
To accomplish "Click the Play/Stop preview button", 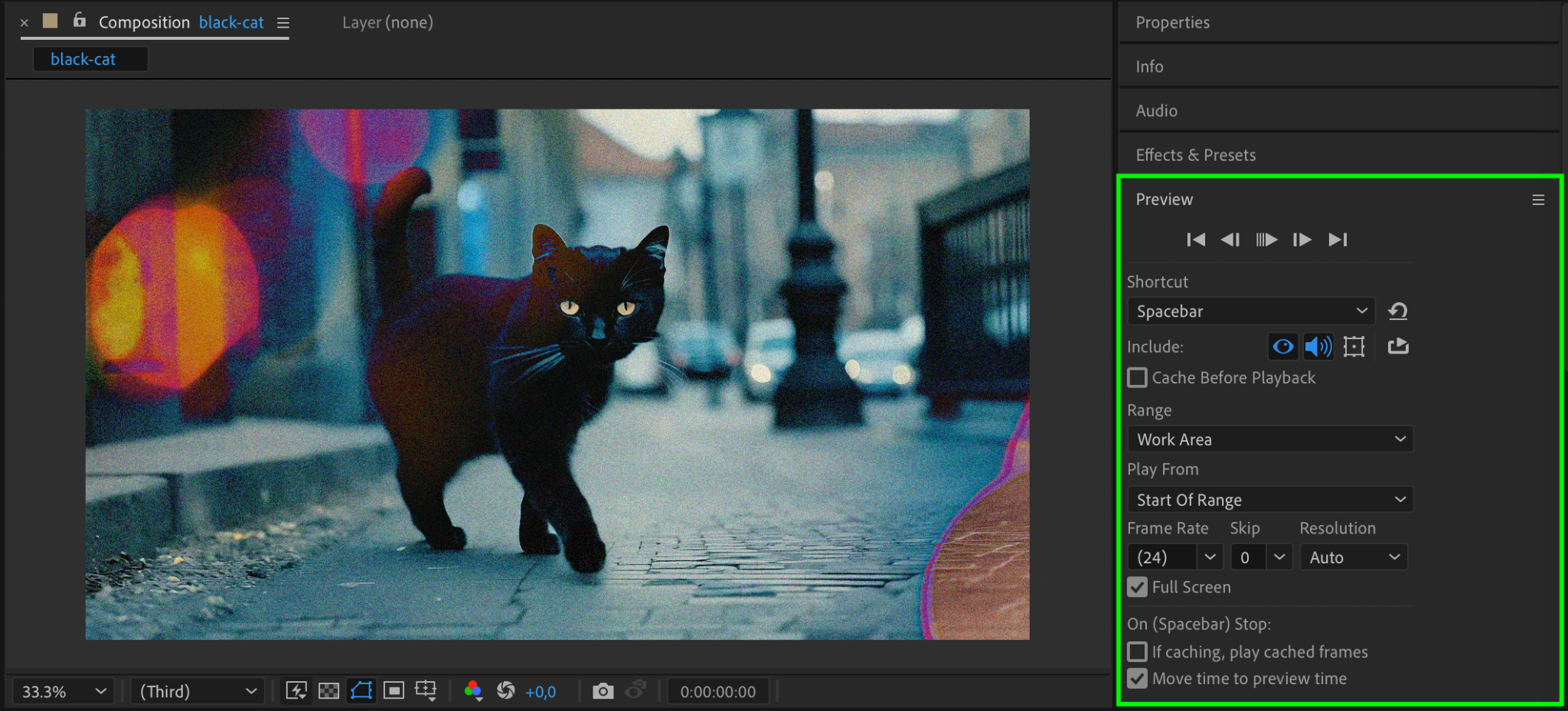I will click(1266, 240).
